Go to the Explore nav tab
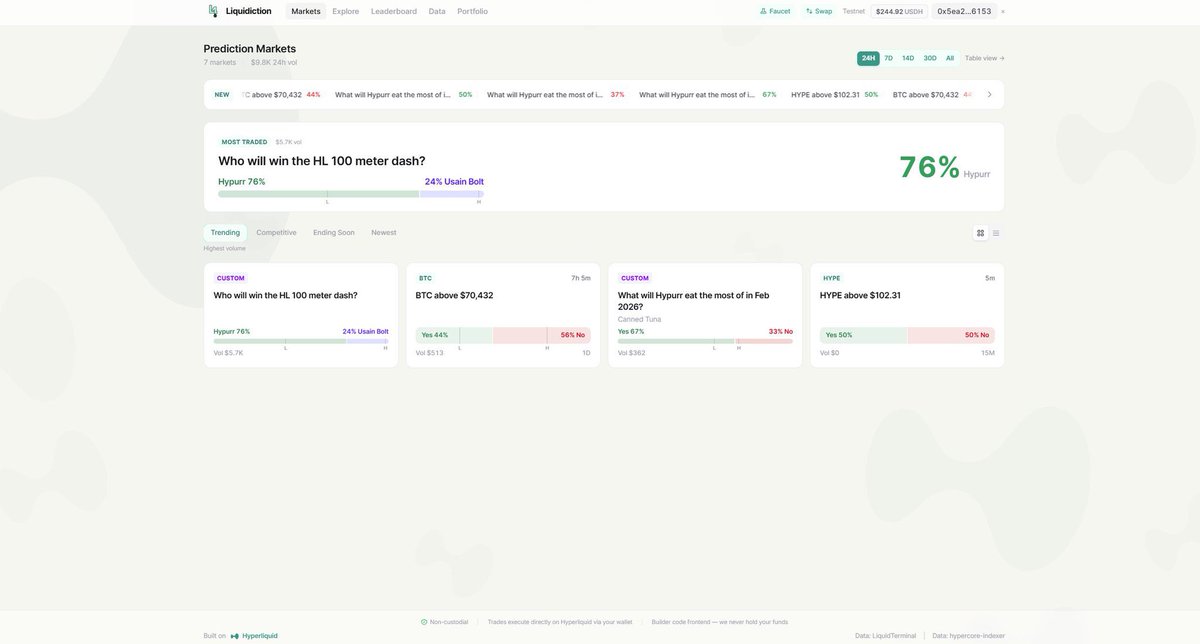Screen dimensions: 1200x644 point(346,11)
